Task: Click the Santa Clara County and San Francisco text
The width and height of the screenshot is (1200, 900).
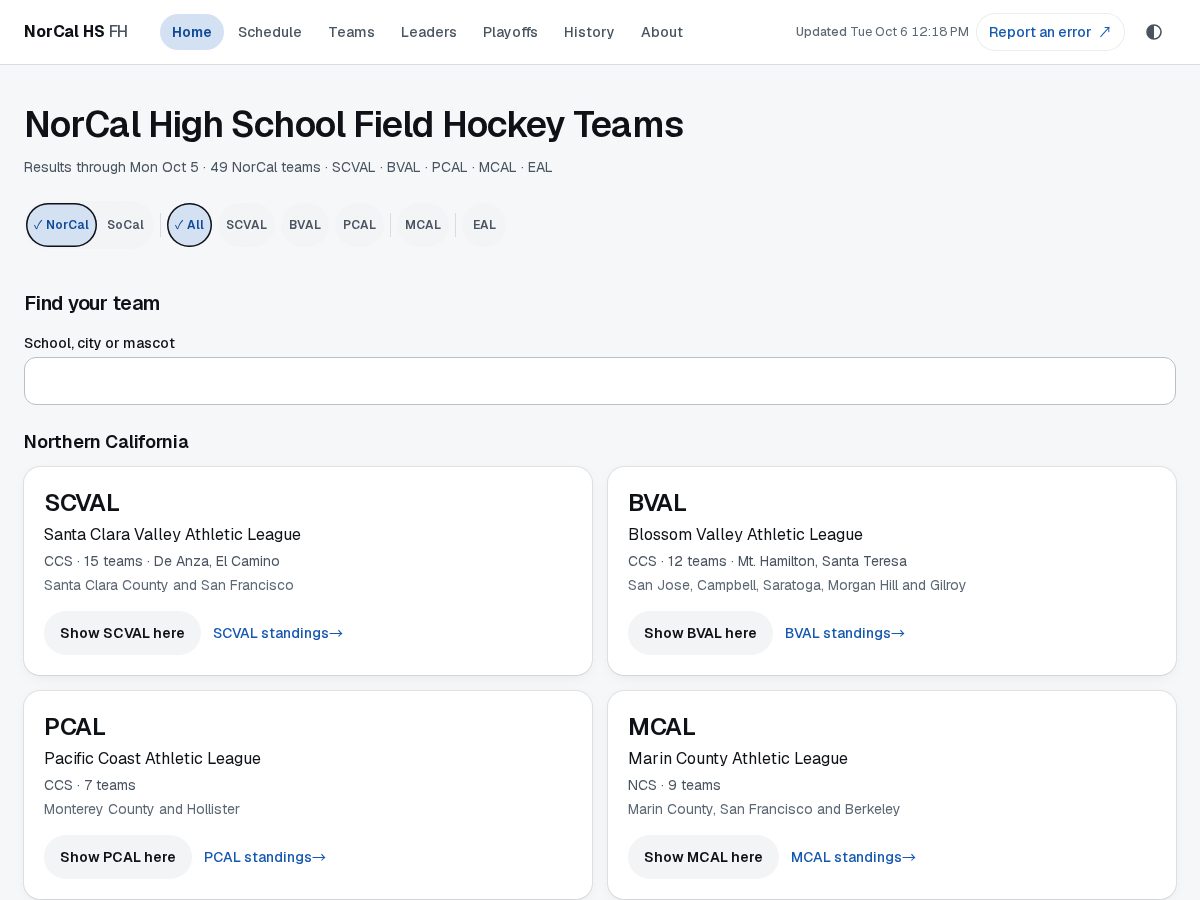Action: tap(169, 585)
